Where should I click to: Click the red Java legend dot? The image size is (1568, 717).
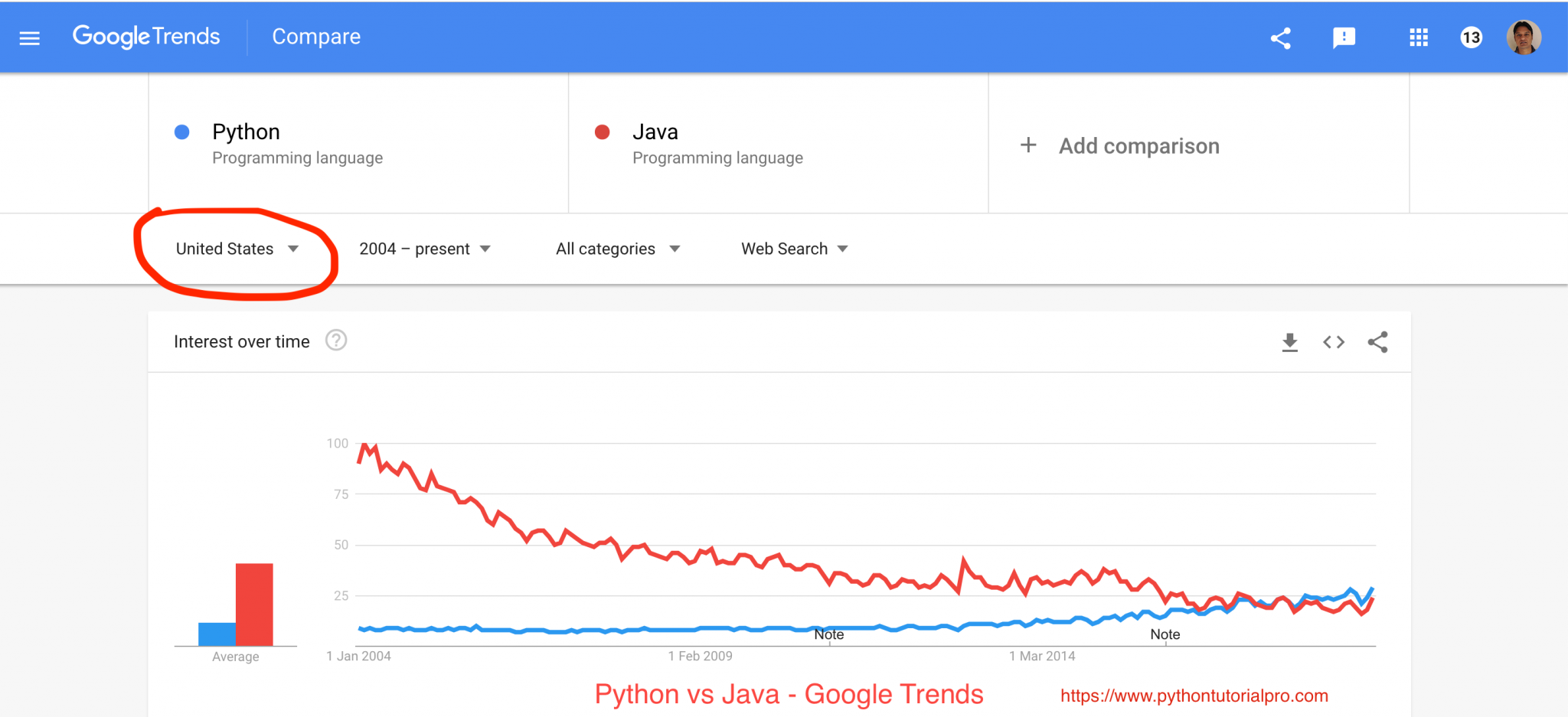click(x=602, y=132)
